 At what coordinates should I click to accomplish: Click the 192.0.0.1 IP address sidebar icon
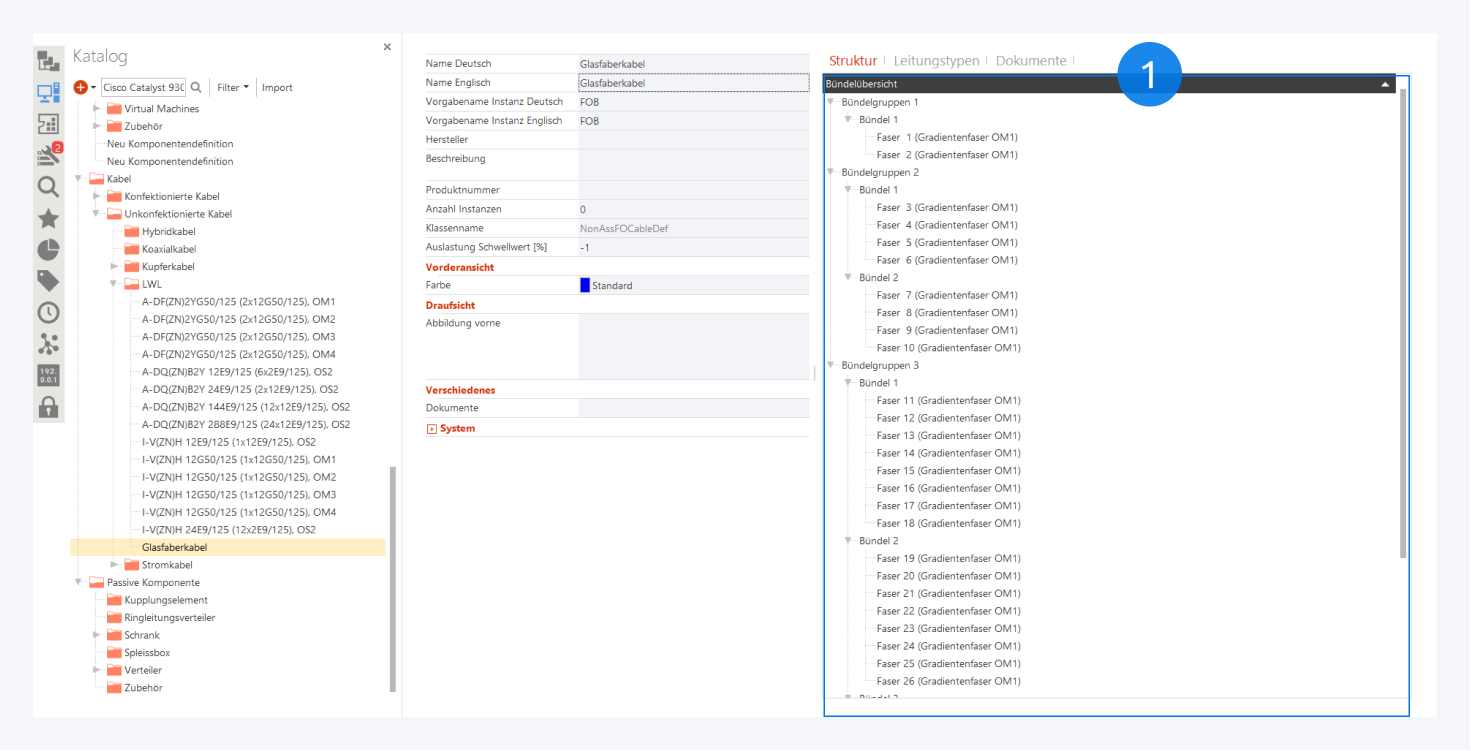48,376
